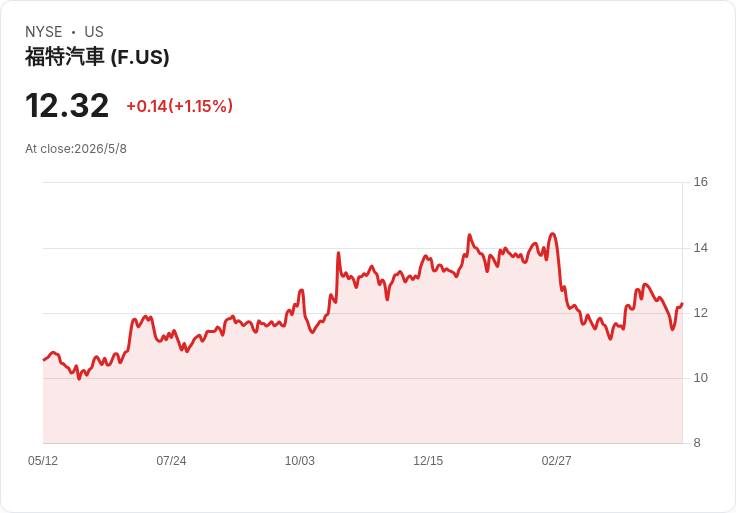
Task: Click the price spike after 10/03
Action: pos(338,253)
